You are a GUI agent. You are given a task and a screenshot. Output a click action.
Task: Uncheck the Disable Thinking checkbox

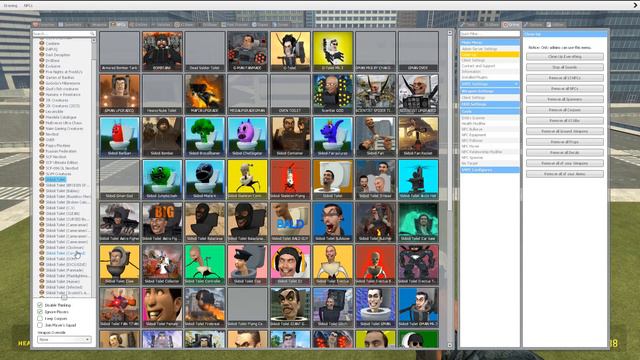(40, 305)
